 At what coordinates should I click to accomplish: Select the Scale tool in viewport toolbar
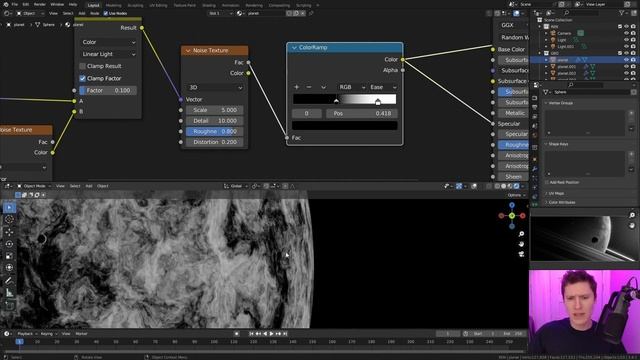9,256
